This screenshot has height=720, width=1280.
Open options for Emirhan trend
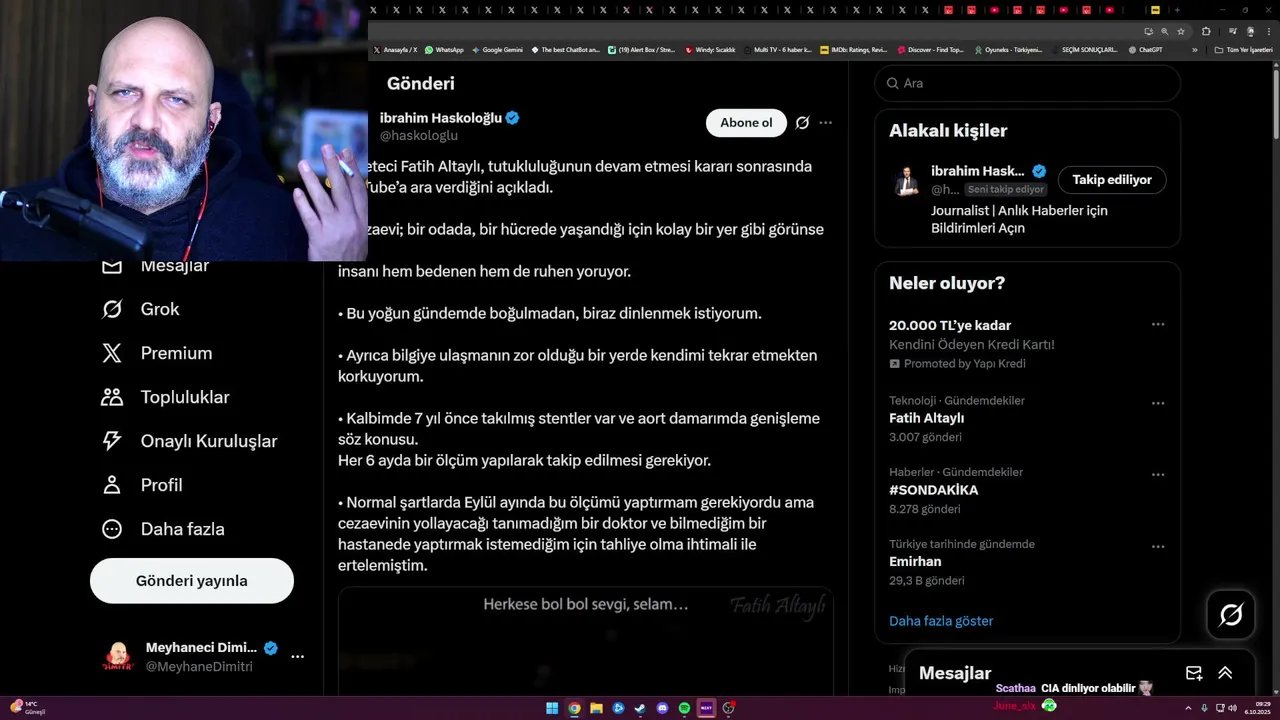tap(1157, 547)
